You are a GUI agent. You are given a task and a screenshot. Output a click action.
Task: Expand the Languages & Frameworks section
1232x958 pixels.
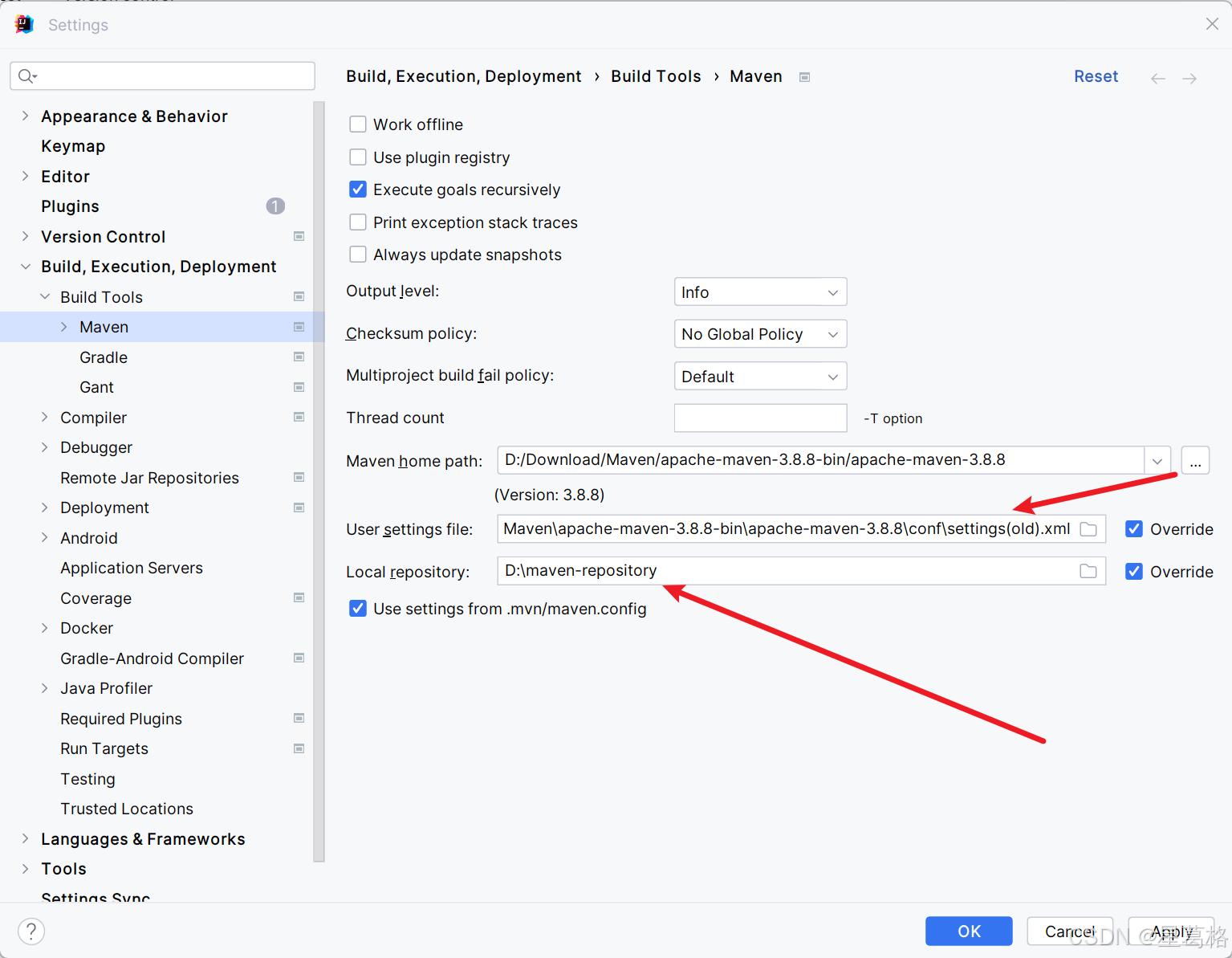(x=25, y=838)
